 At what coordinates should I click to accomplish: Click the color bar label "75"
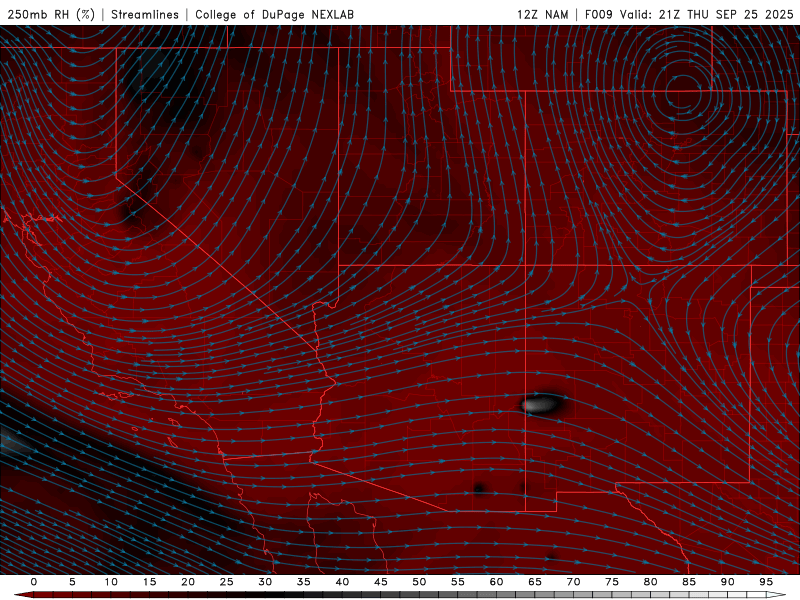point(612,582)
